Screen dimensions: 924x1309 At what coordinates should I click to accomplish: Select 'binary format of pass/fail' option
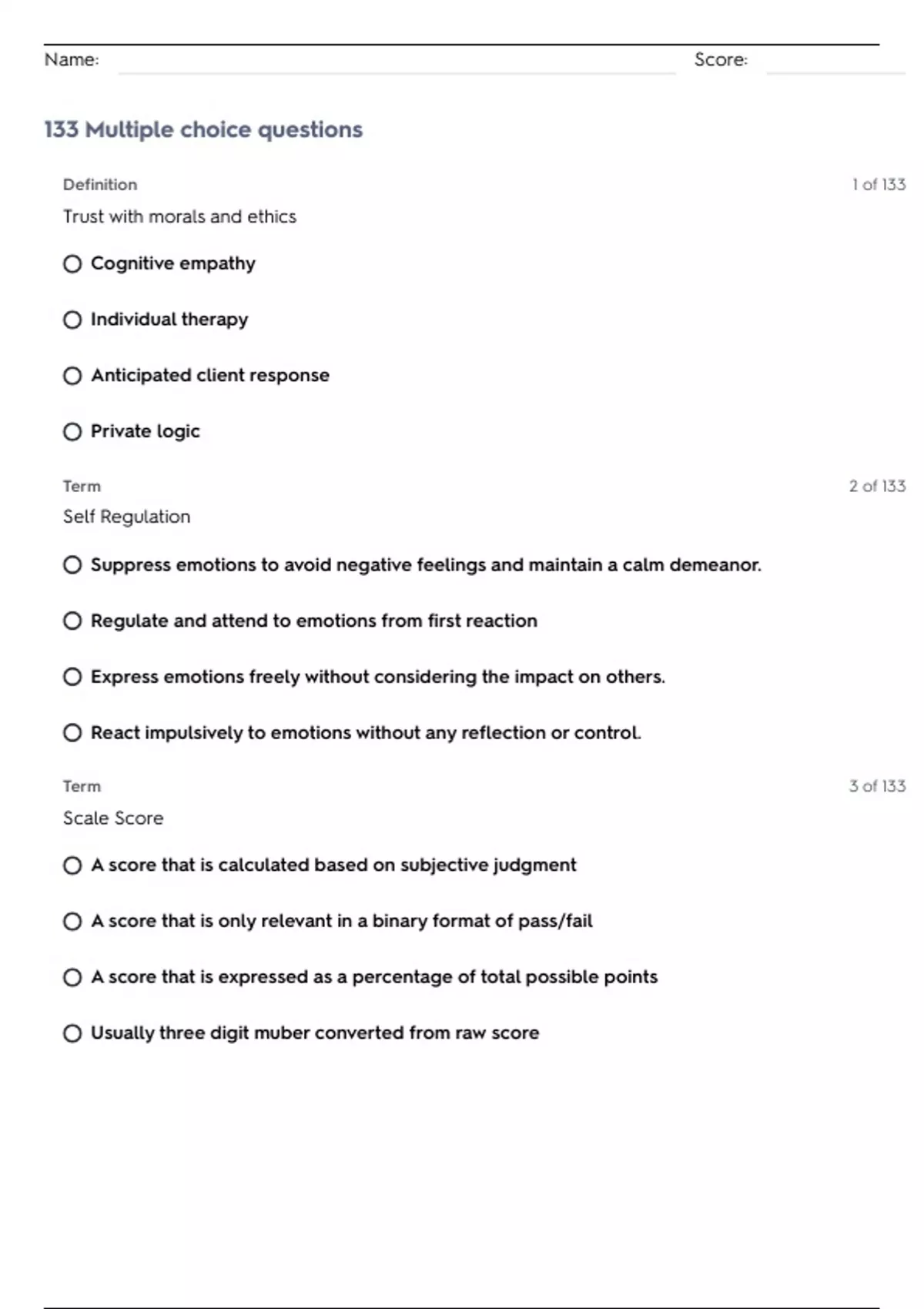click(72, 922)
